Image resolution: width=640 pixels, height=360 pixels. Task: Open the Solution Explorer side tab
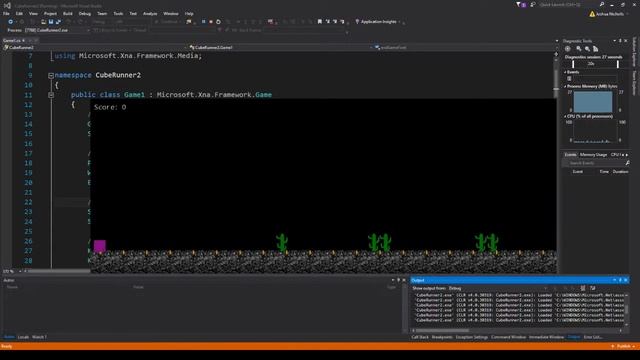click(634, 51)
